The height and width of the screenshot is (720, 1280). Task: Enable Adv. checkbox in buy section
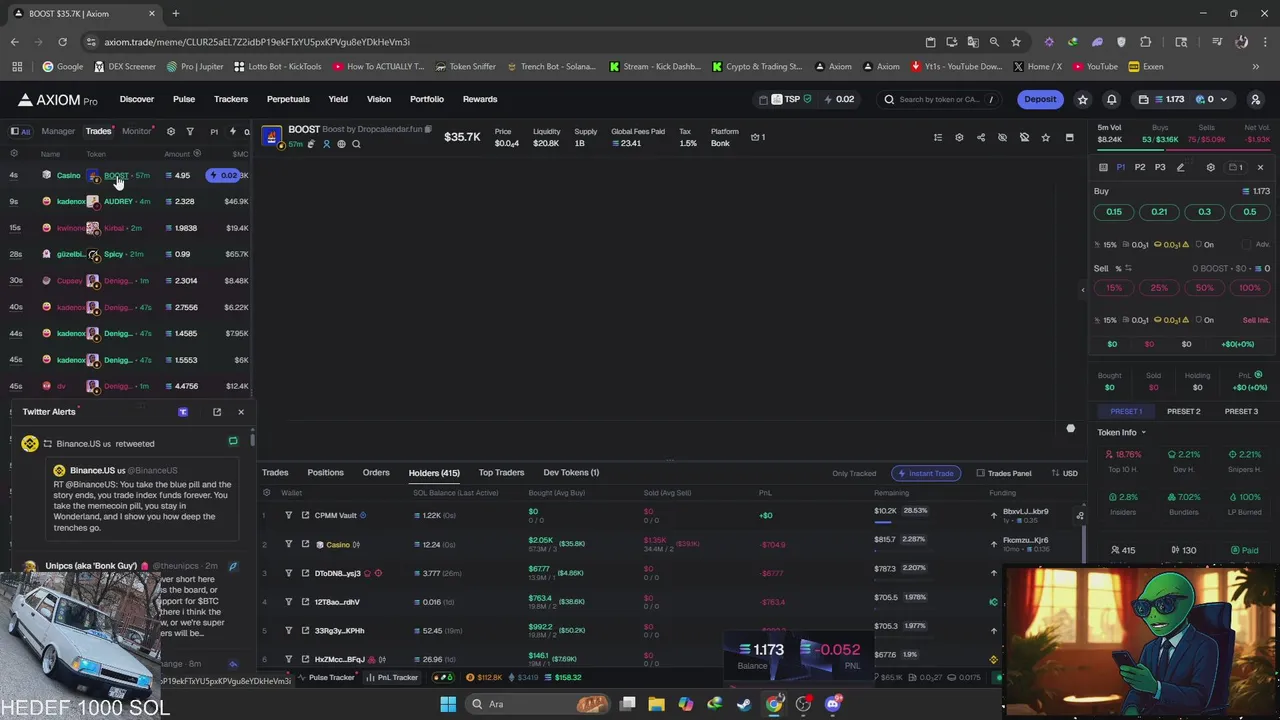click(1247, 244)
